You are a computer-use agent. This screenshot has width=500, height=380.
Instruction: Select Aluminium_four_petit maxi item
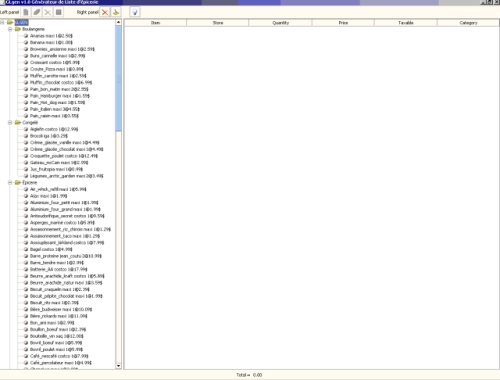[x=64, y=202]
